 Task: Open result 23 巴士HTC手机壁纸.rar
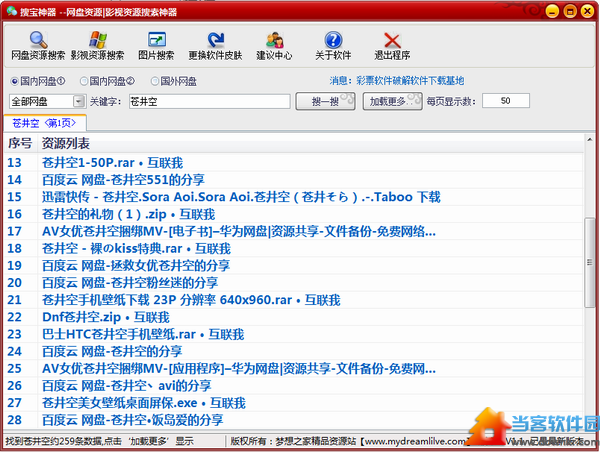[x=143, y=335]
